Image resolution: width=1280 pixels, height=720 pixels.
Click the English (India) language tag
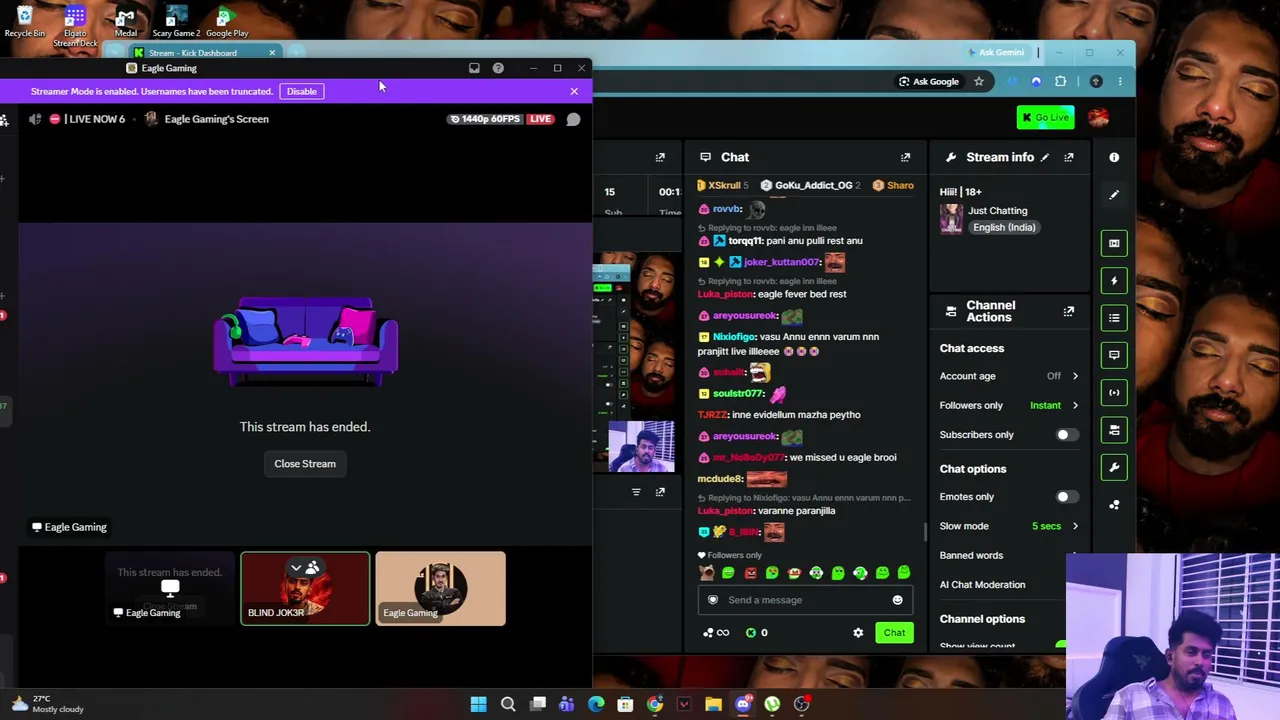[x=1004, y=227]
